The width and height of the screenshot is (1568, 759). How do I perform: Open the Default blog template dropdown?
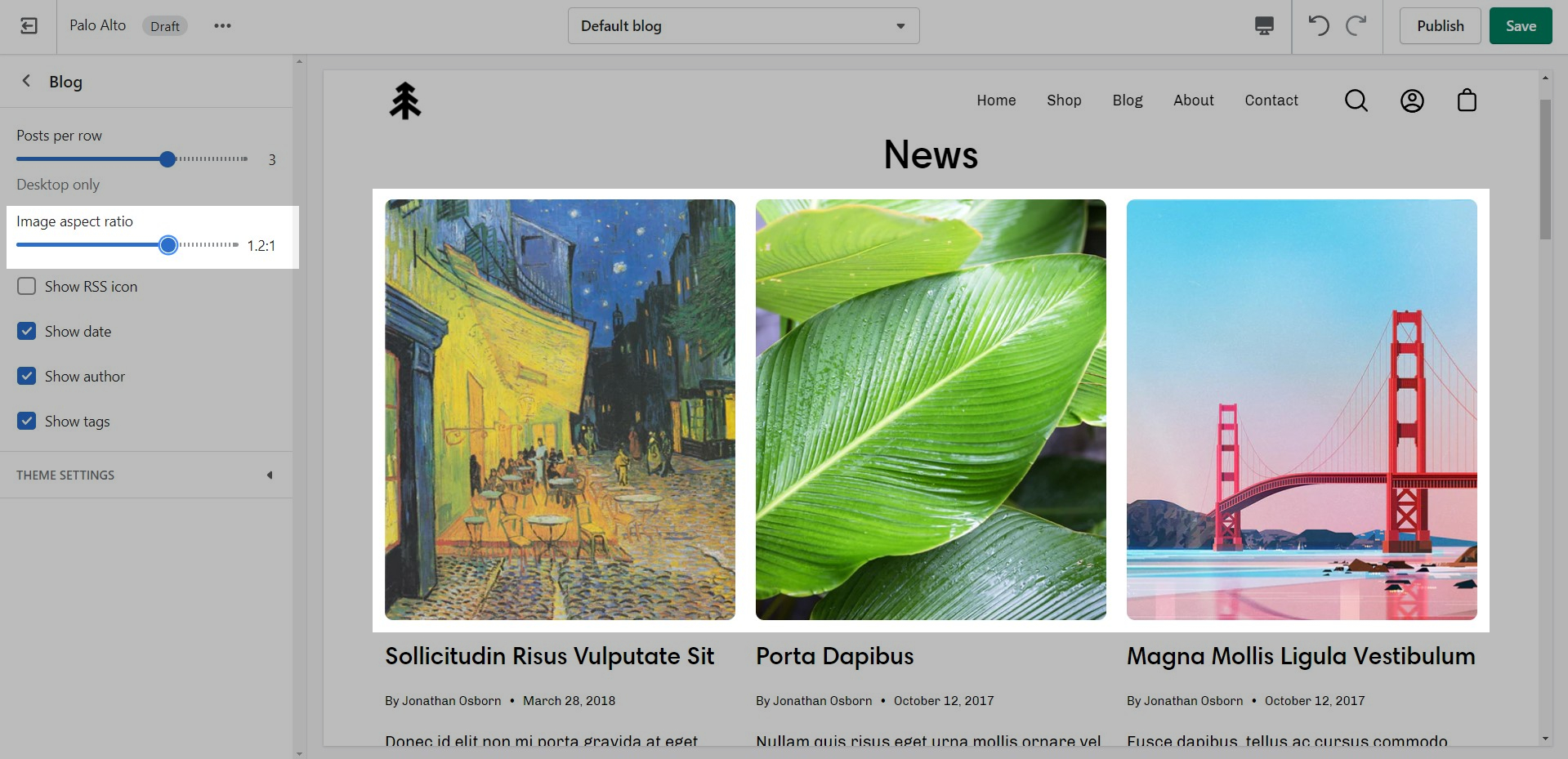743,26
